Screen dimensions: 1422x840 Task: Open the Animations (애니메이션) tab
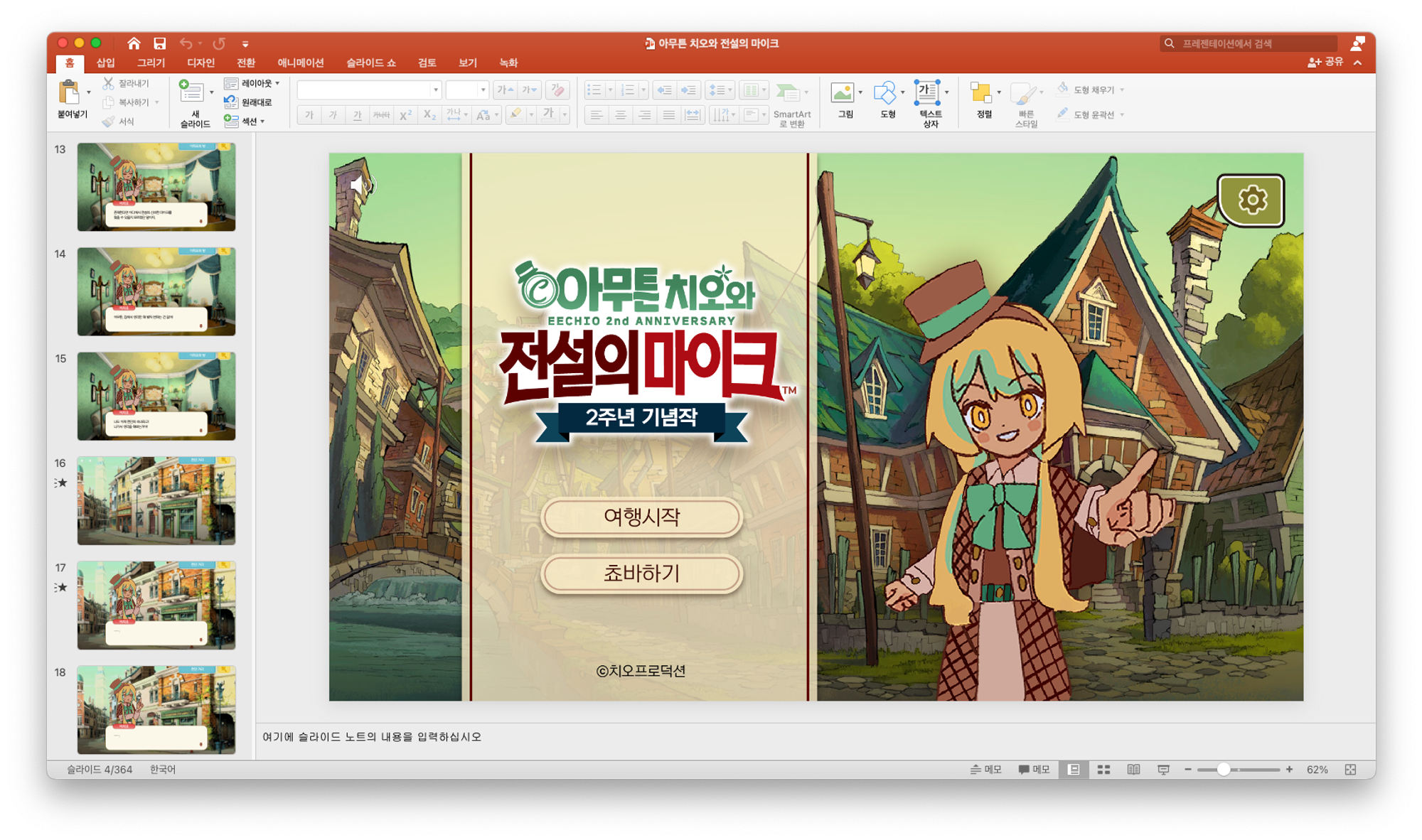(x=300, y=63)
